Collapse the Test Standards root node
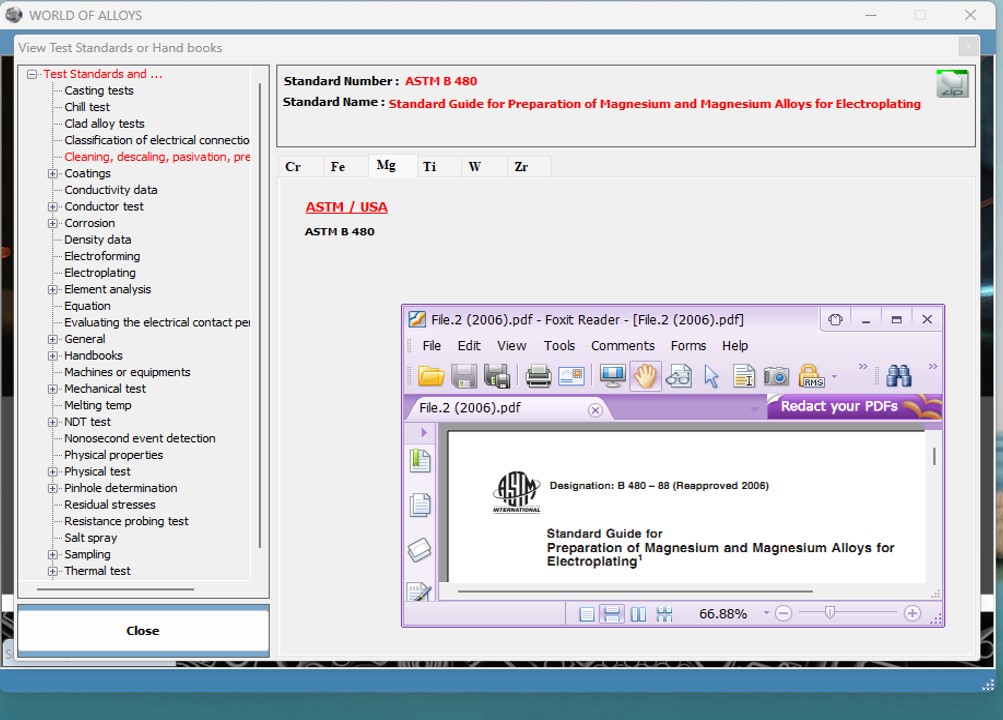The width and height of the screenshot is (1003, 720). [x=31, y=74]
